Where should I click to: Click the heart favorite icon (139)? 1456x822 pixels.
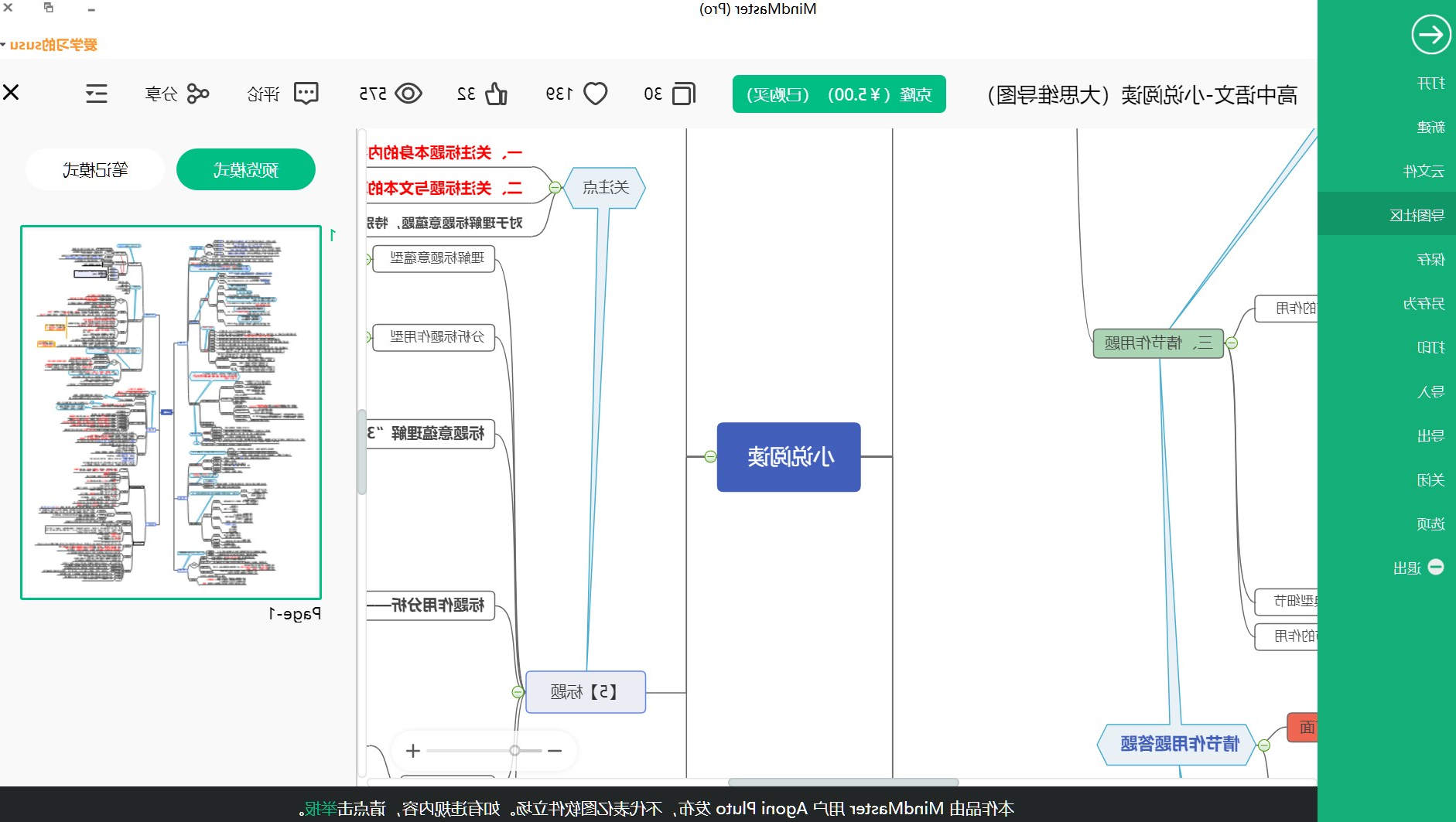[x=595, y=94]
